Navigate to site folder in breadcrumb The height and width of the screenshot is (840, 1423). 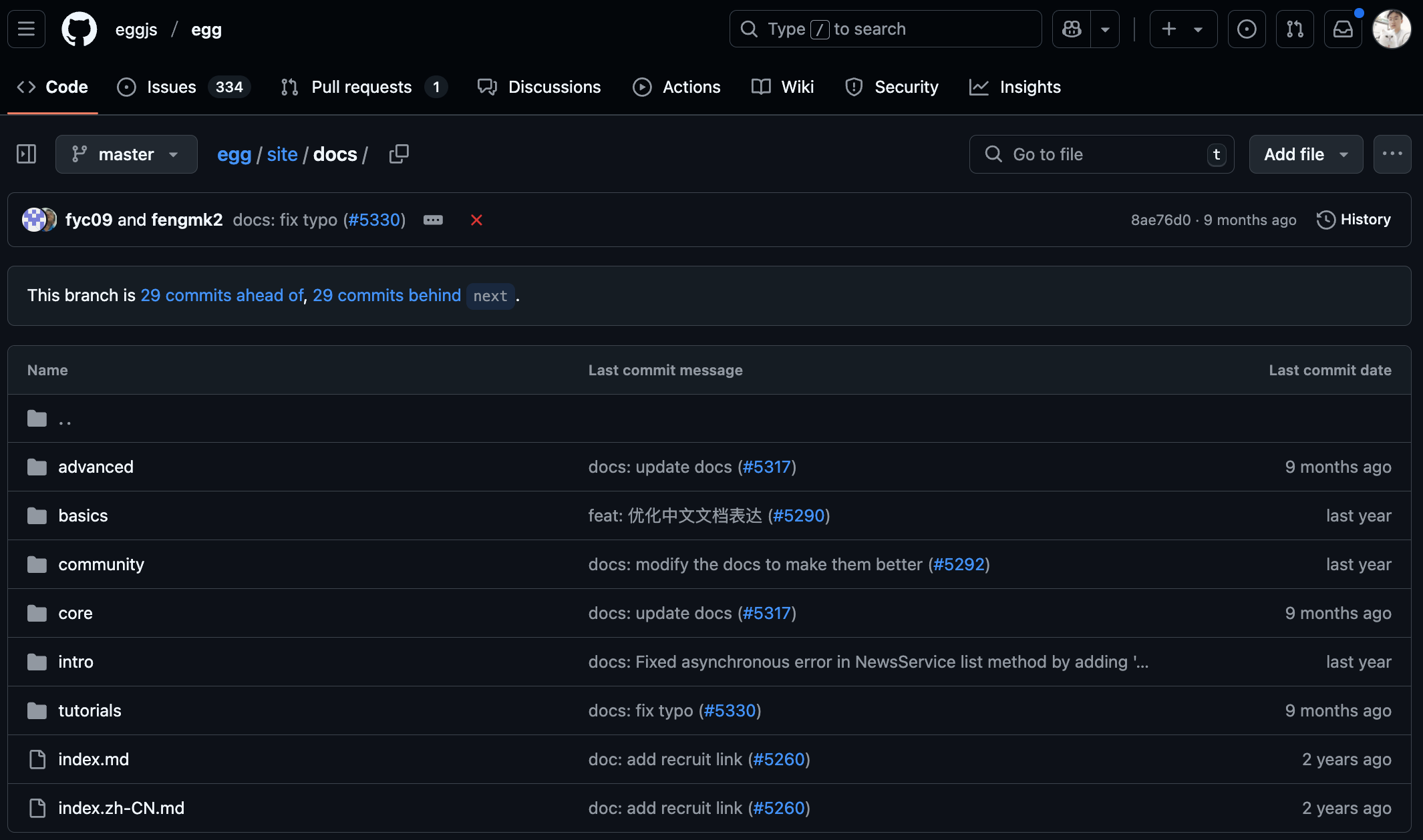click(282, 154)
